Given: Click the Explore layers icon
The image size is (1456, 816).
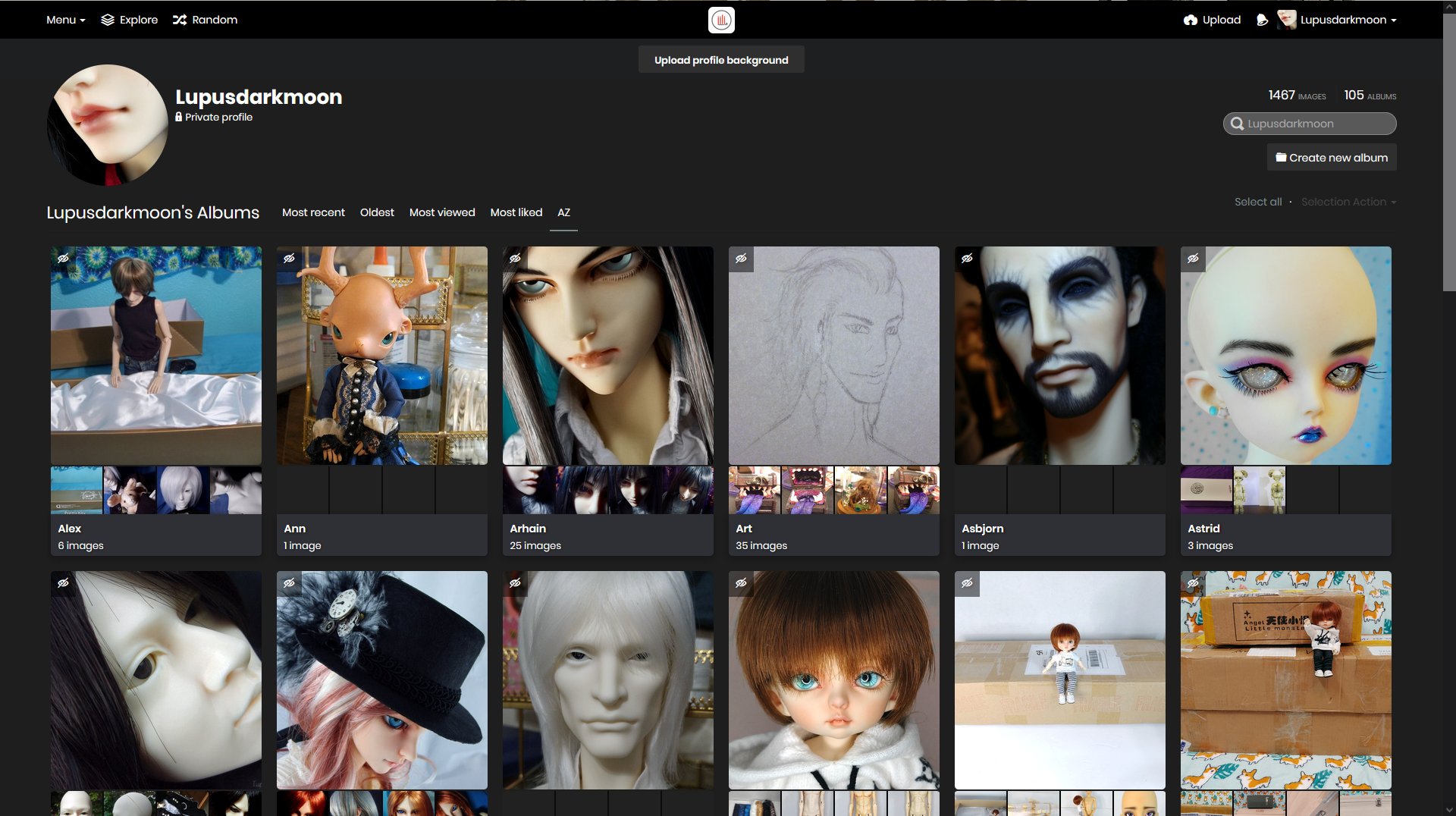Looking at the screenshot, I should click(x=108, y=20).
